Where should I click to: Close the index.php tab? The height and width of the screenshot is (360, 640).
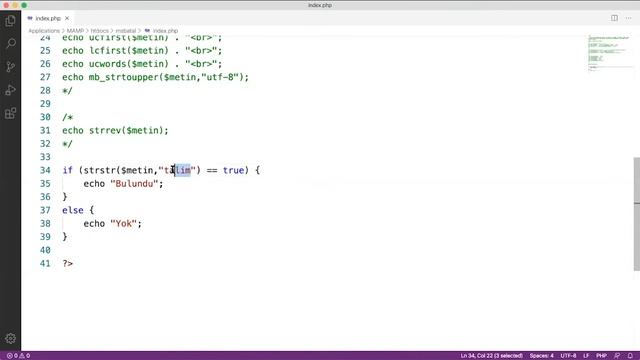[x=67, y=18]
